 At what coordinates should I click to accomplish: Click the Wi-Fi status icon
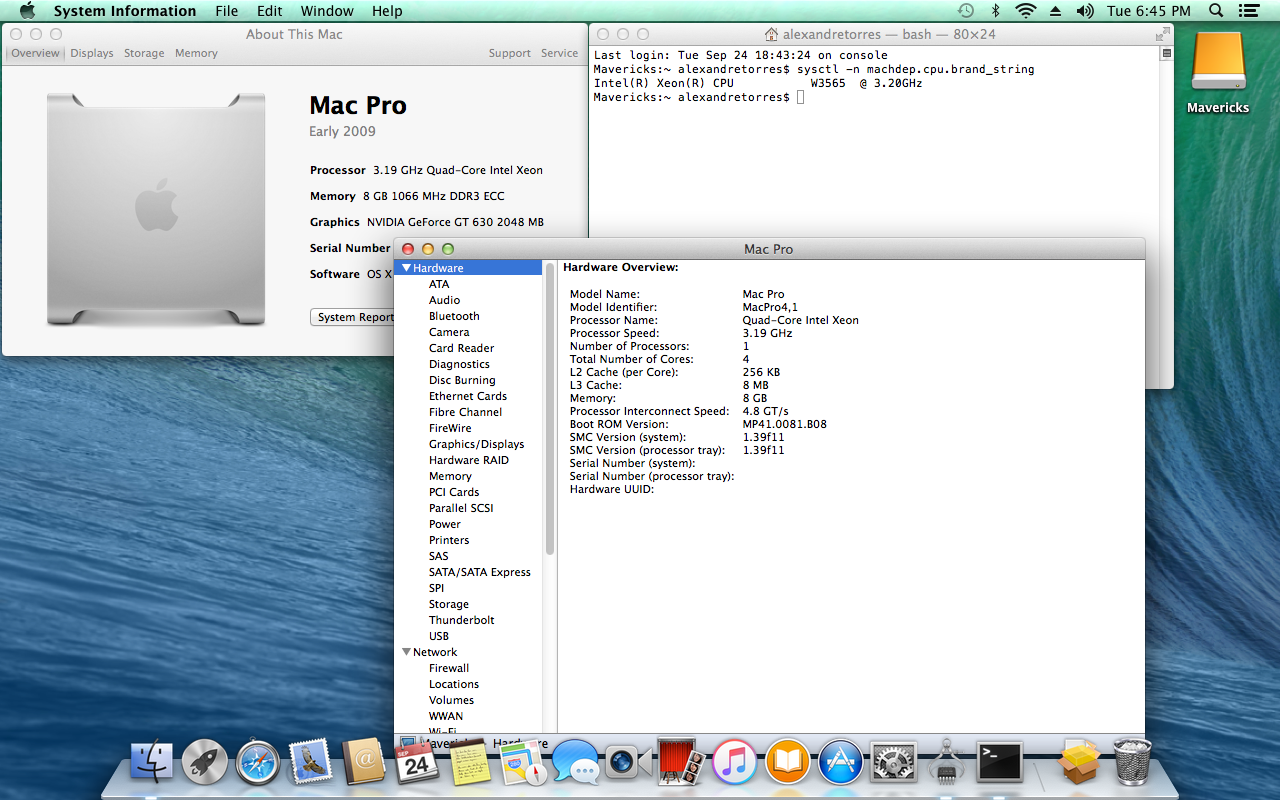1025,11
